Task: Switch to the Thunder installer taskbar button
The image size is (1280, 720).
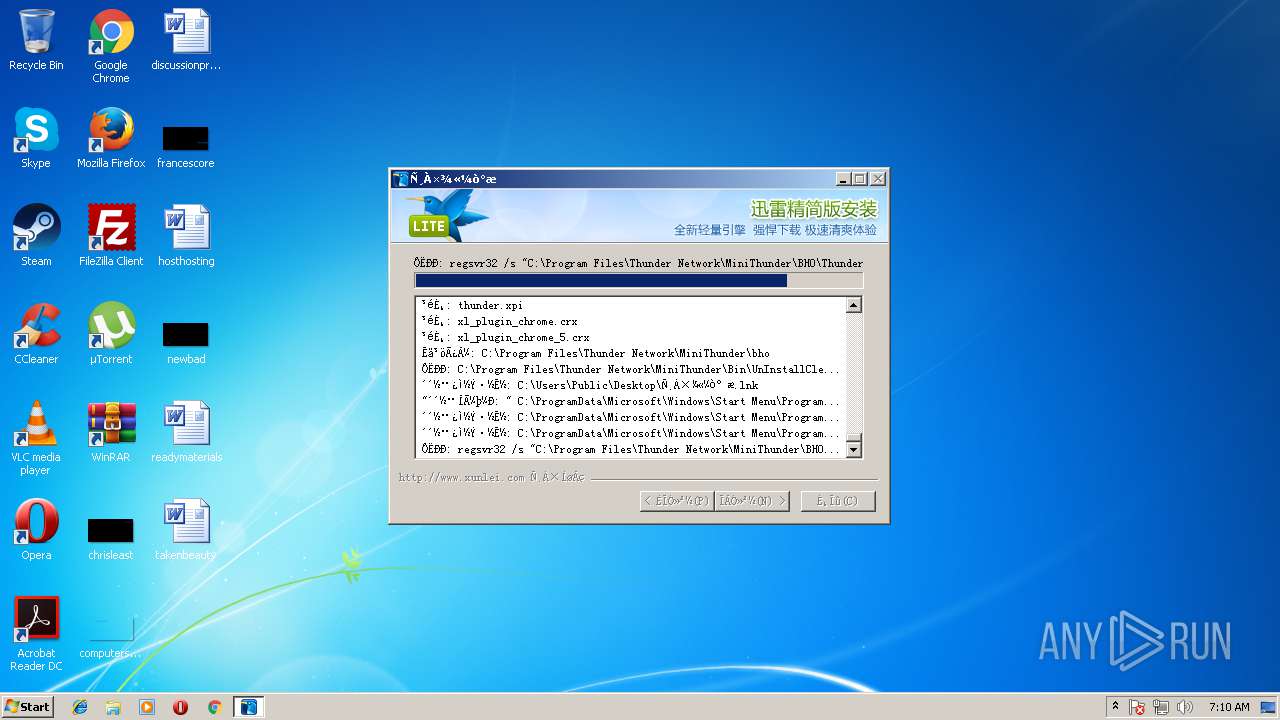Action: click(x=248, y=707)
